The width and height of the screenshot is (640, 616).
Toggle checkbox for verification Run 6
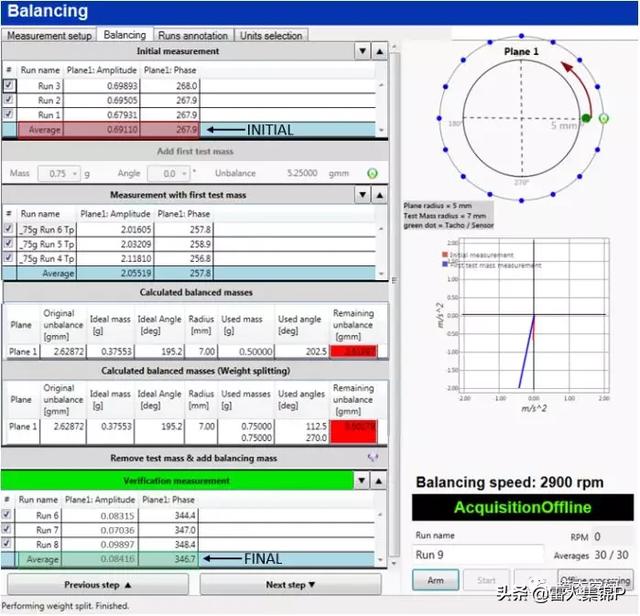7,515
